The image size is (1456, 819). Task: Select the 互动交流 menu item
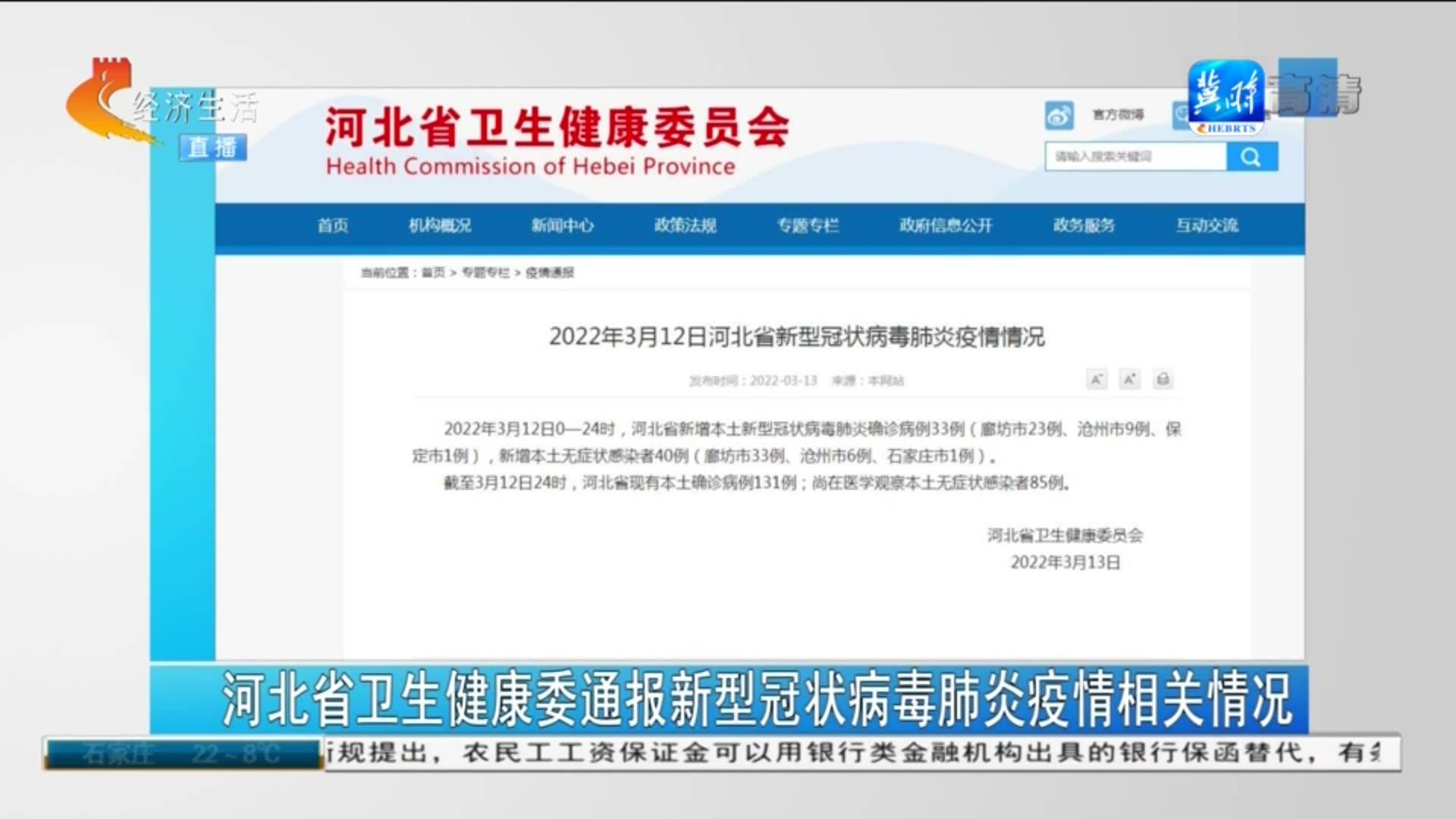pyautogui.click(x=1207, y=225)
